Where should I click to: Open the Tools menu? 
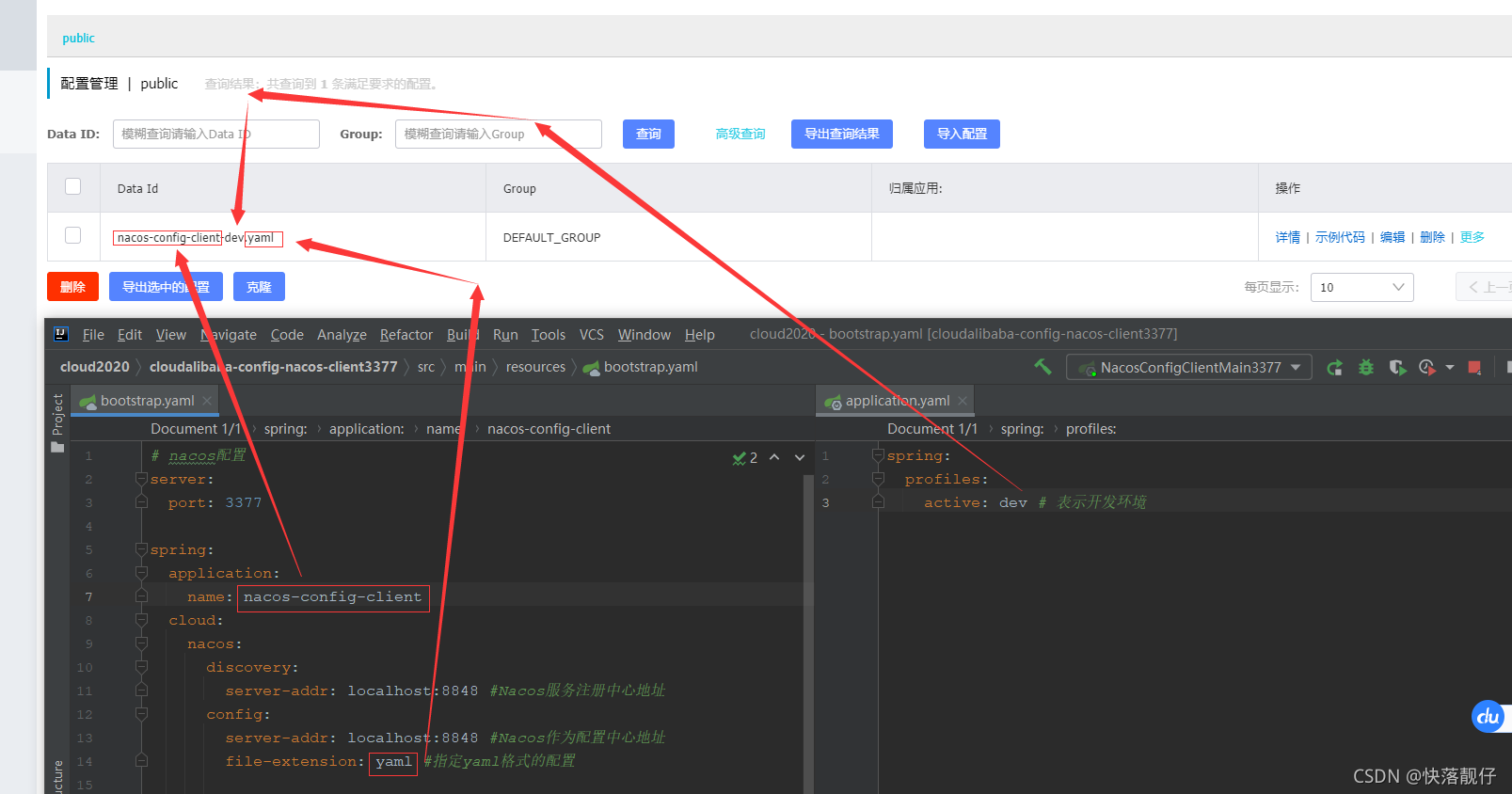[x=549, y=335]
